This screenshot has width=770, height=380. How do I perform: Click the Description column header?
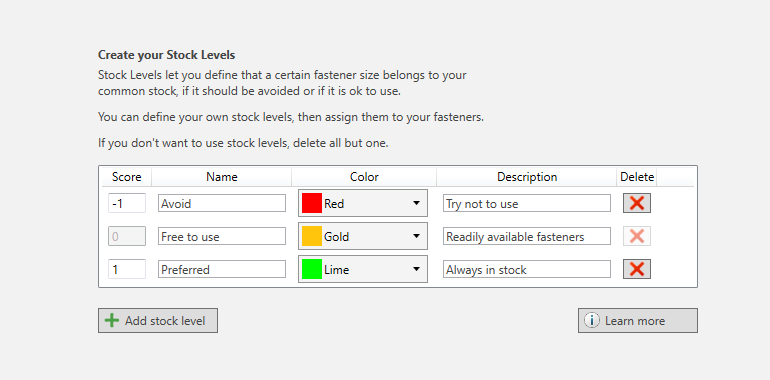527,177
